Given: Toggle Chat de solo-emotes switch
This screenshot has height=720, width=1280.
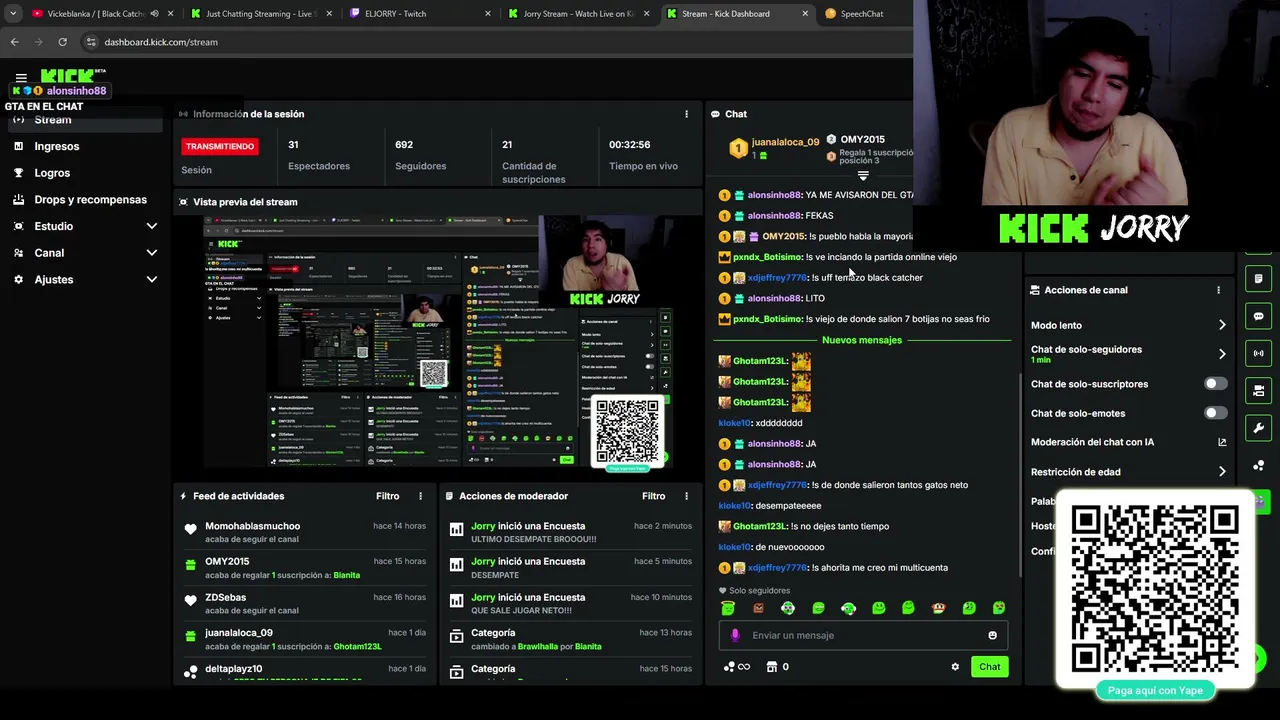Looking at the screenshot, I should (x=1215, y=413).
